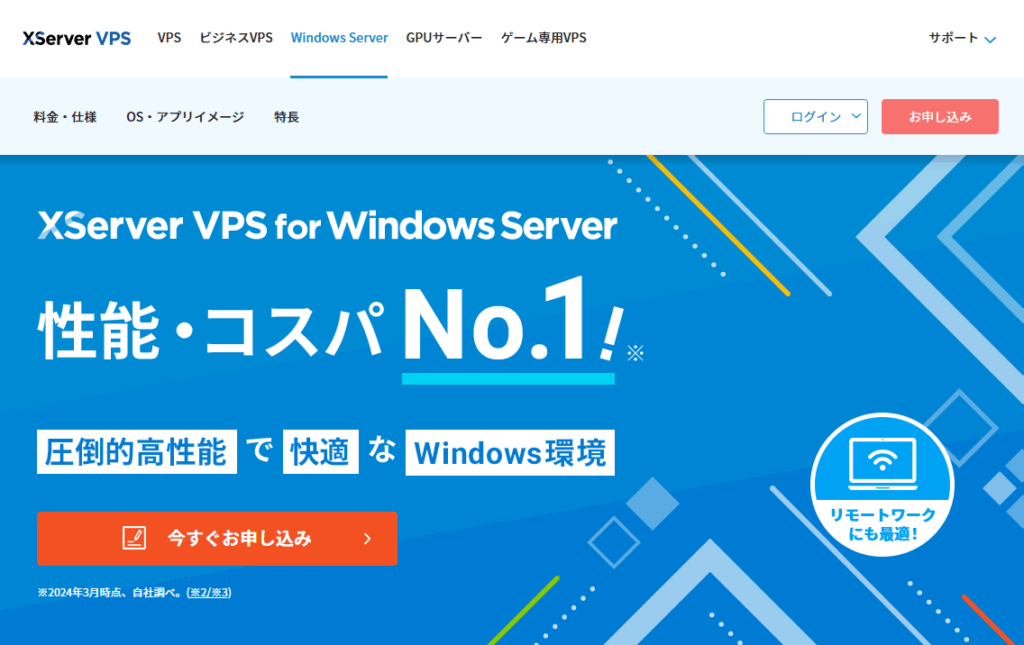Viewport: 1024px width, 645px height.
Task: Click the Windows環境 highlighted label
Action: point(509,452)
